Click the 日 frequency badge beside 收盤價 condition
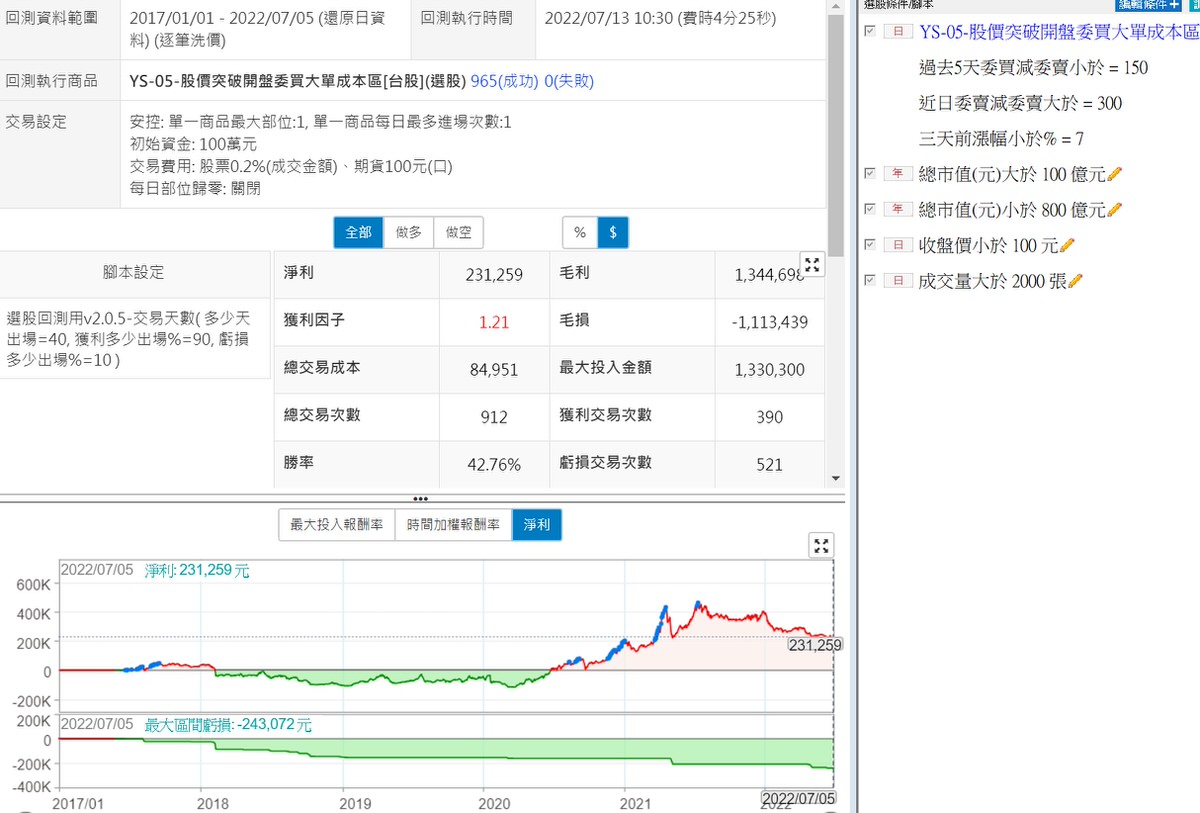Screen dimensions: 1200x813 897,245
